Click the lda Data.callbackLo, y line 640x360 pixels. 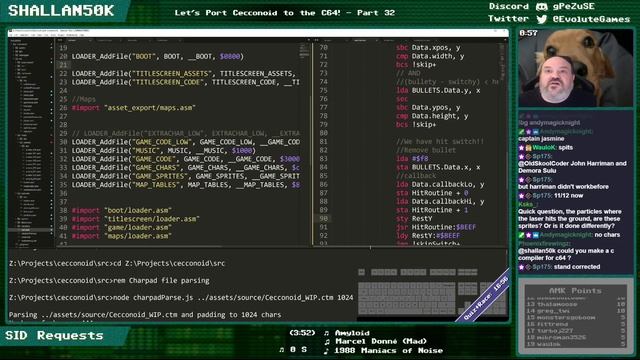(440, 184)
